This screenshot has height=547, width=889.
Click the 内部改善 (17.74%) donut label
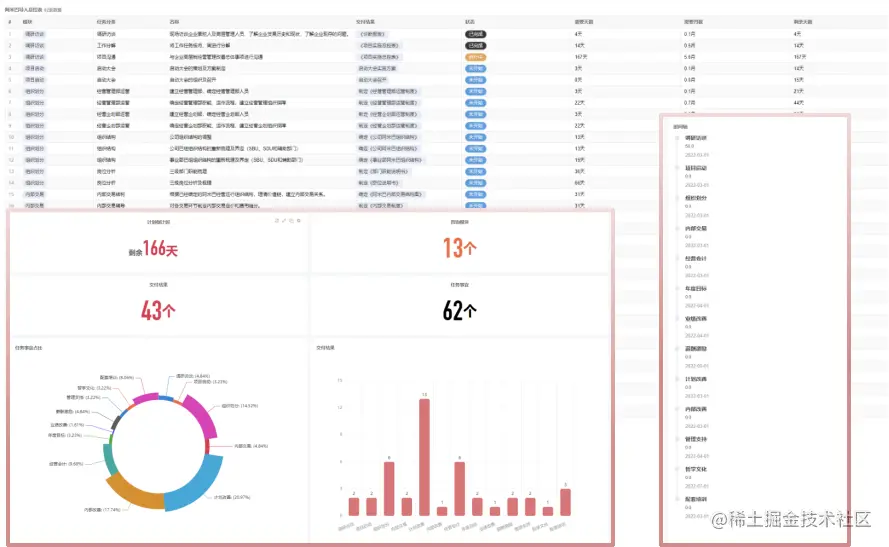tap(102, 510)
